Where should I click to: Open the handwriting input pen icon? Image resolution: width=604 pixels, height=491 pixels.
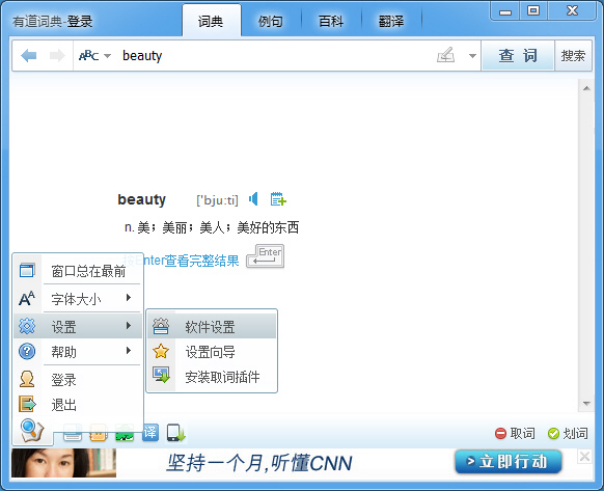tap(446, 56)
